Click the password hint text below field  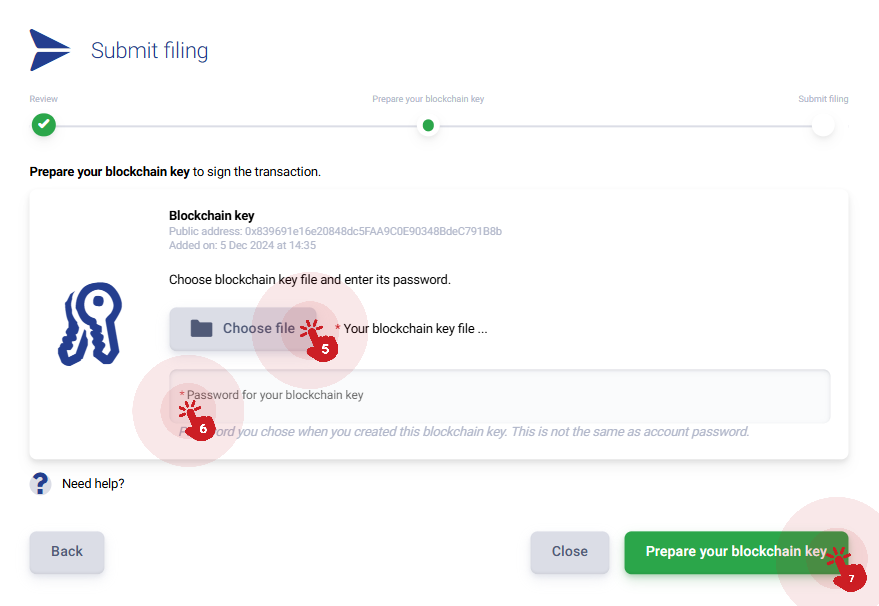click(x=464, y=432)
